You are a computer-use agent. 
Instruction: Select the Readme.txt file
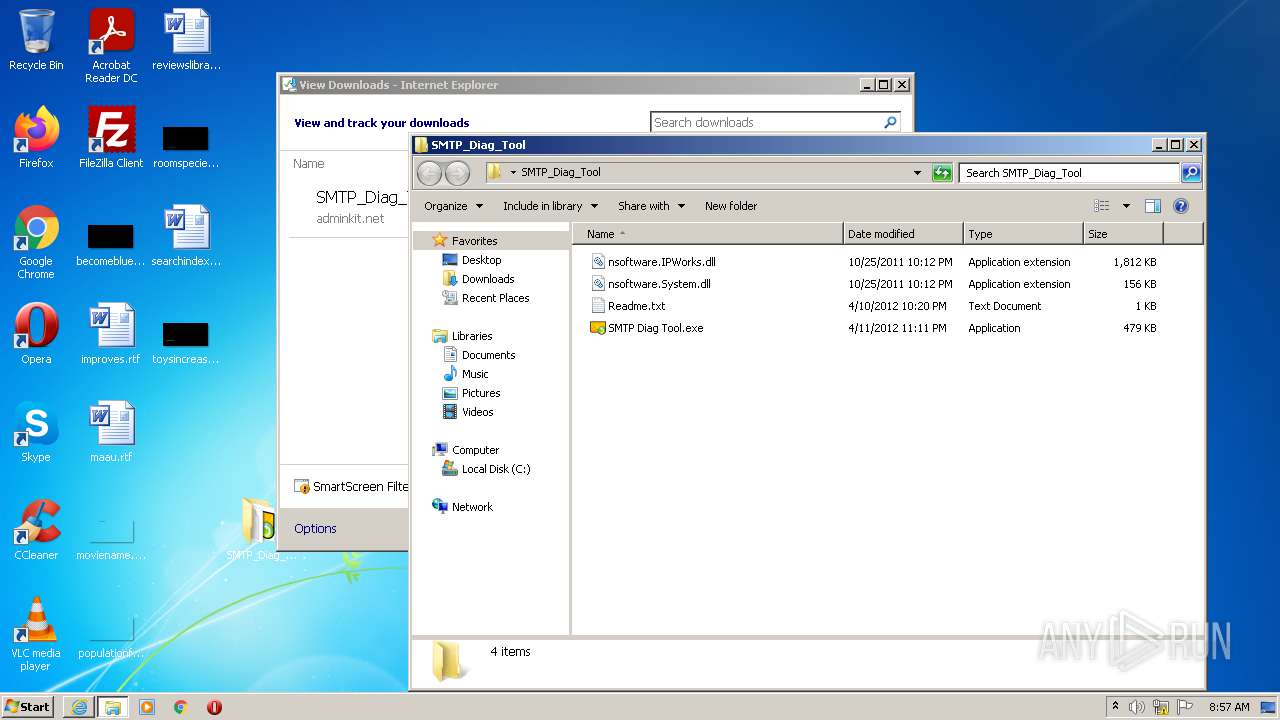click(636, 306)
